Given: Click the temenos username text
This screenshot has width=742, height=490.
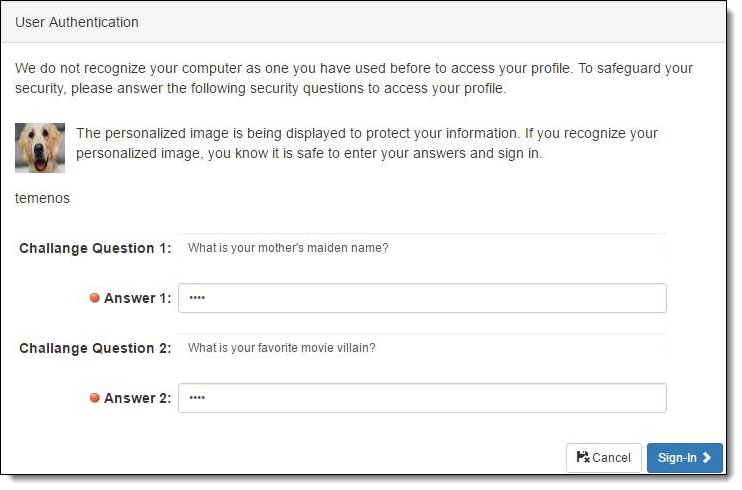Looking at the screenshot, I should (x=42, y=198).
